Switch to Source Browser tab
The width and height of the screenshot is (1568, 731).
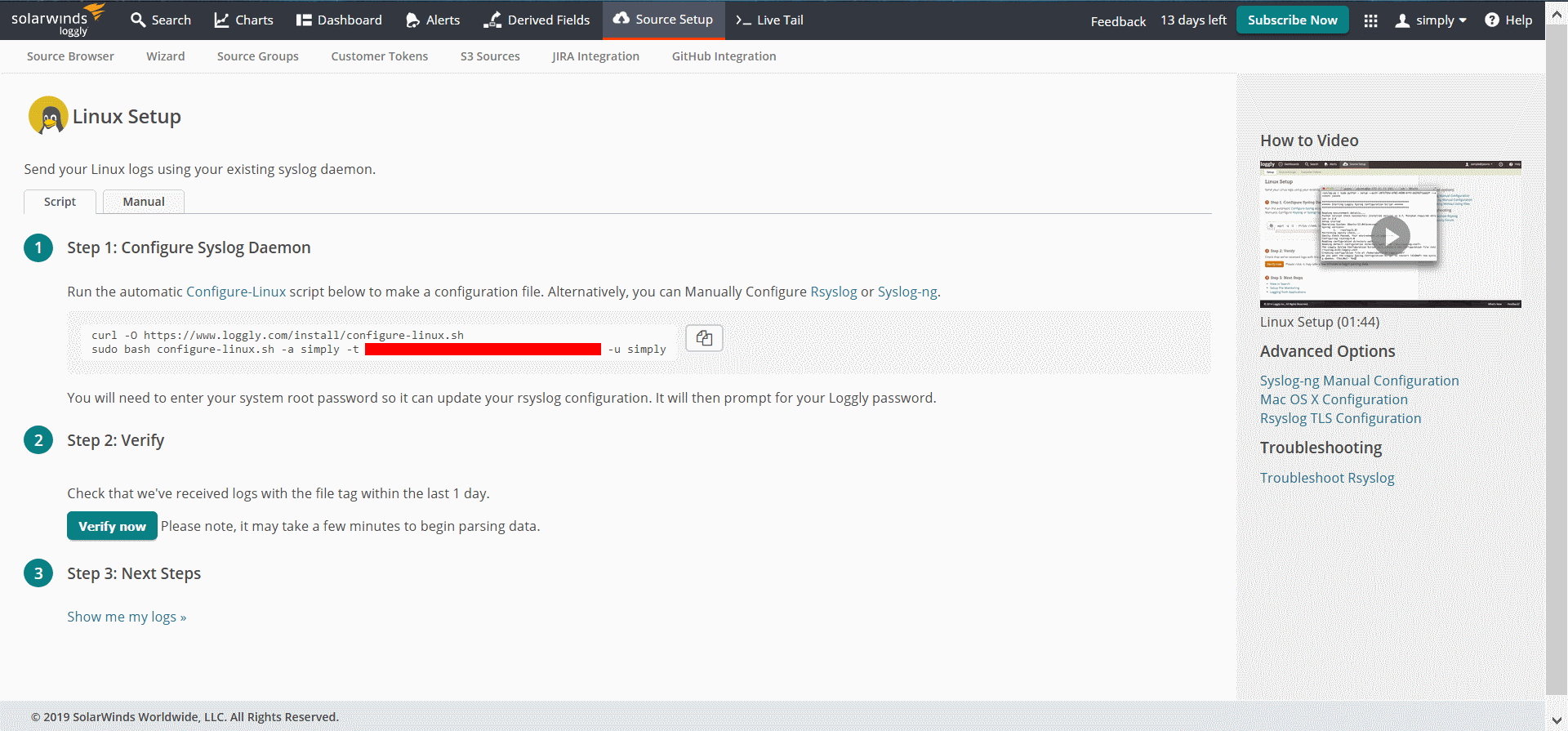[70, 56]
